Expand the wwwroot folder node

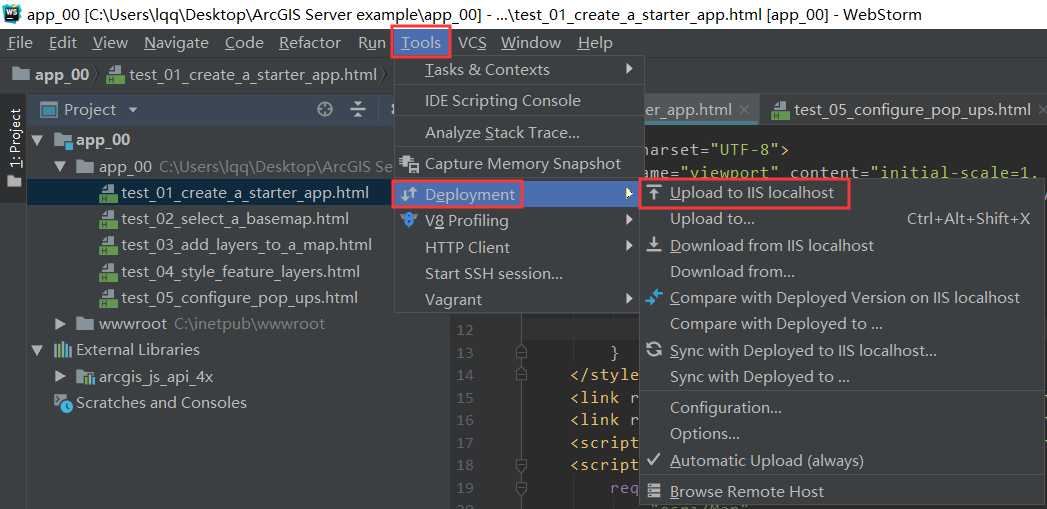point(61,324)
